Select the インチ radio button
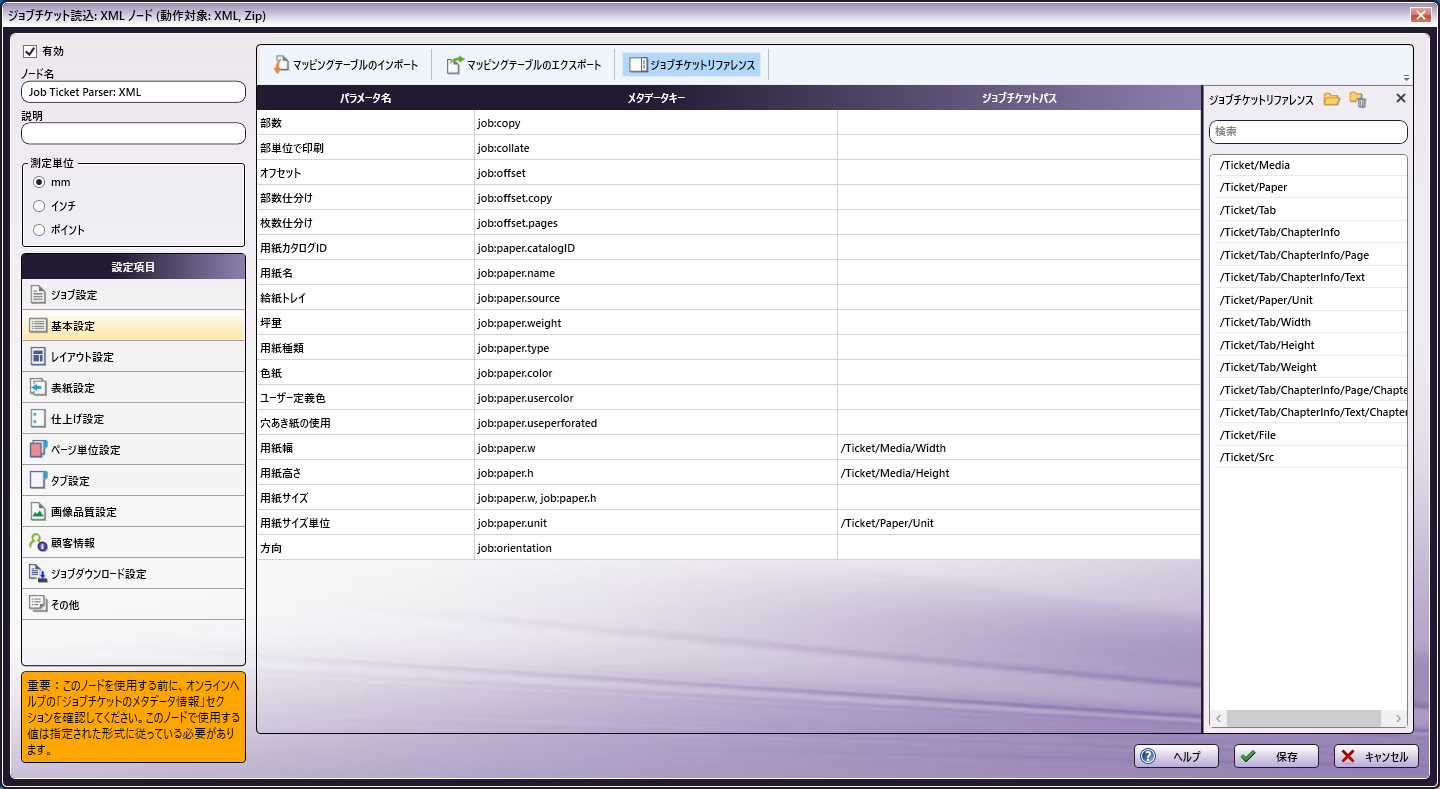The image size is (1440, 789). 39,206
